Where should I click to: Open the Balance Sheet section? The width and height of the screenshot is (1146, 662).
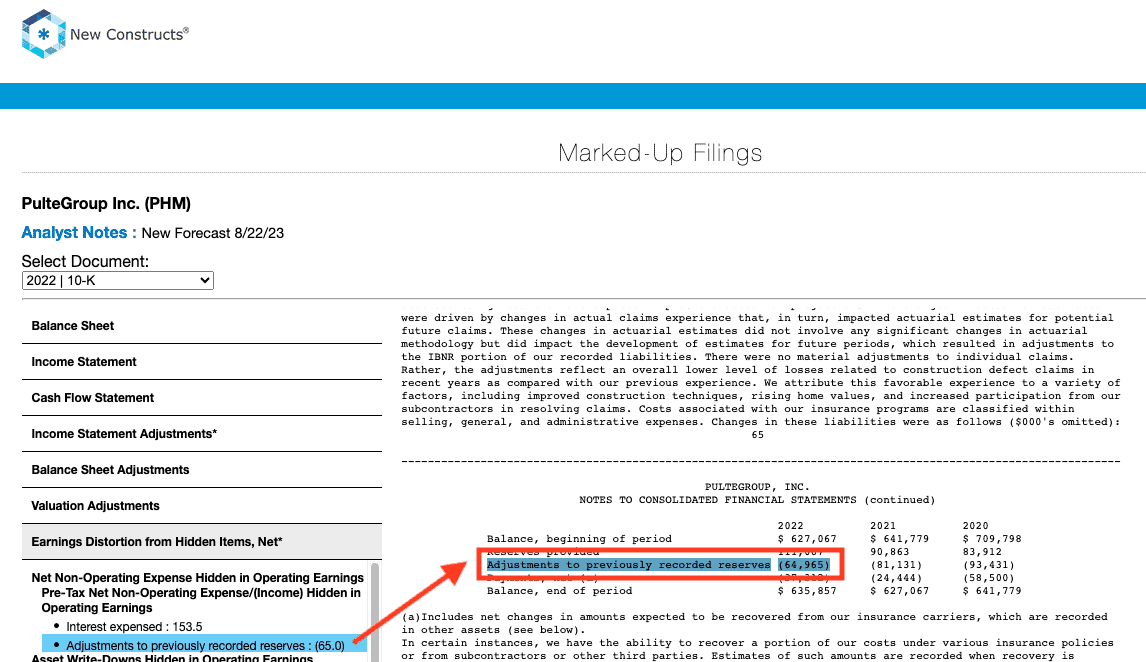tap(202, 326)
